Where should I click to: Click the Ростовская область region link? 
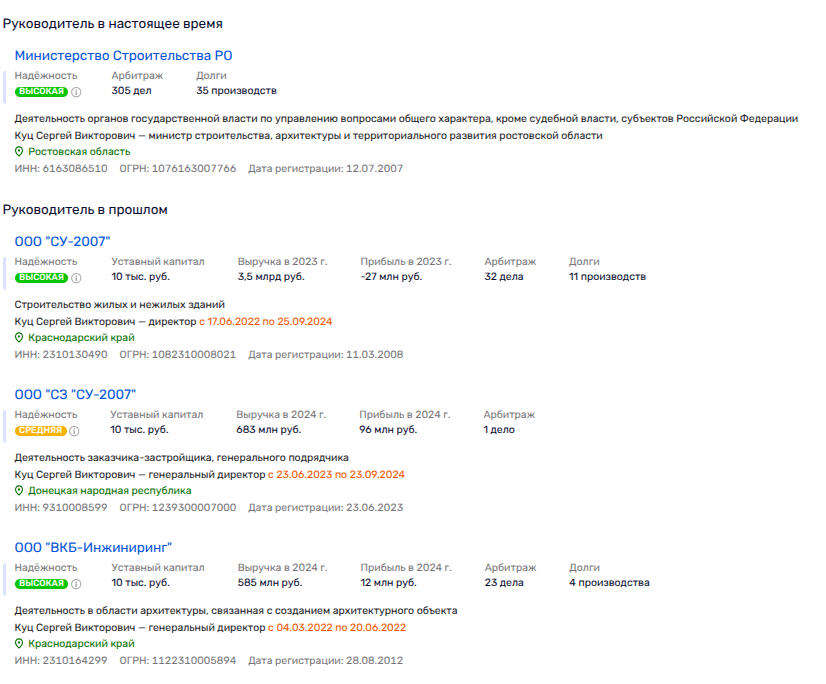[79, 152]
